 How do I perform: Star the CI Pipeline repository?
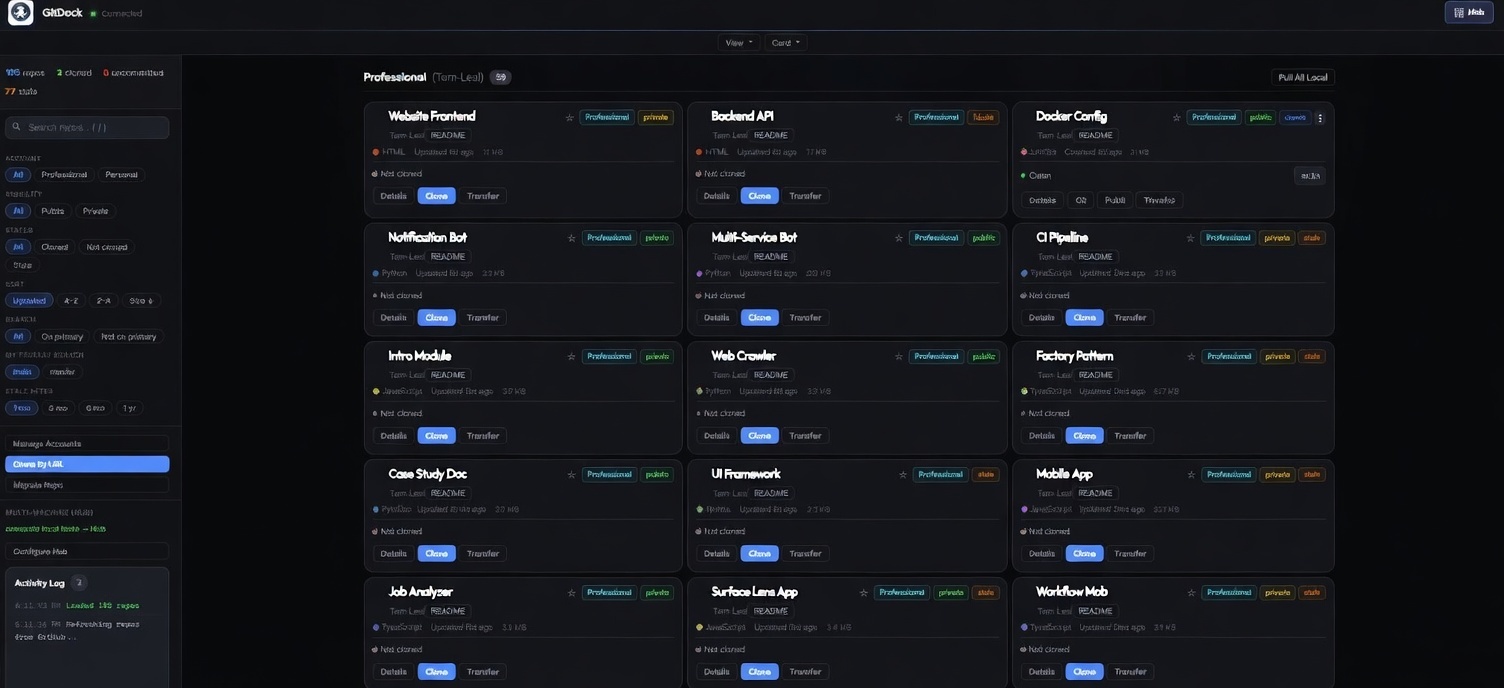[x=1190, y=237]
